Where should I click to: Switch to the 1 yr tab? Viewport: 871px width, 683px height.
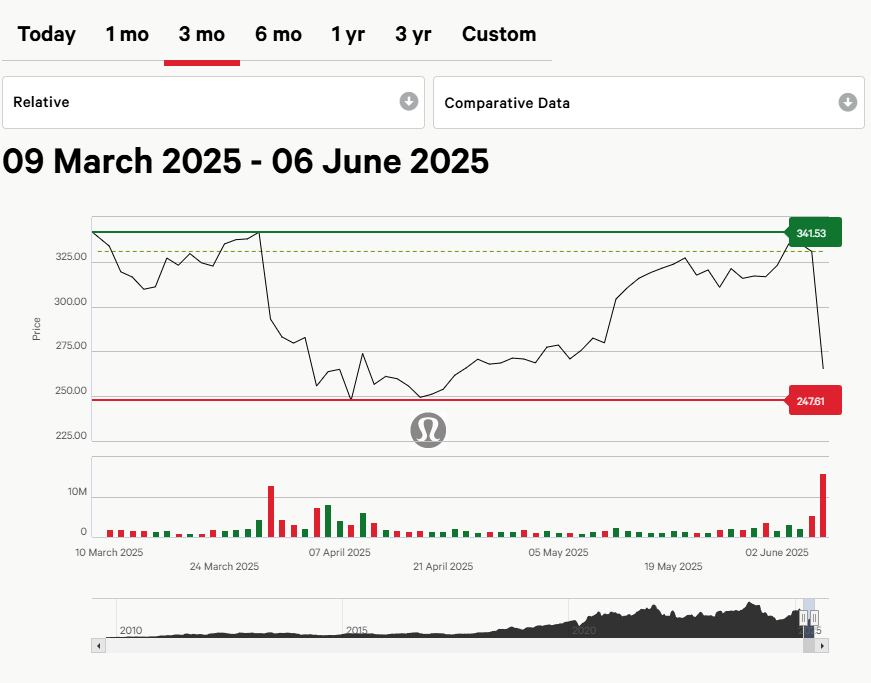click(347, 34)
